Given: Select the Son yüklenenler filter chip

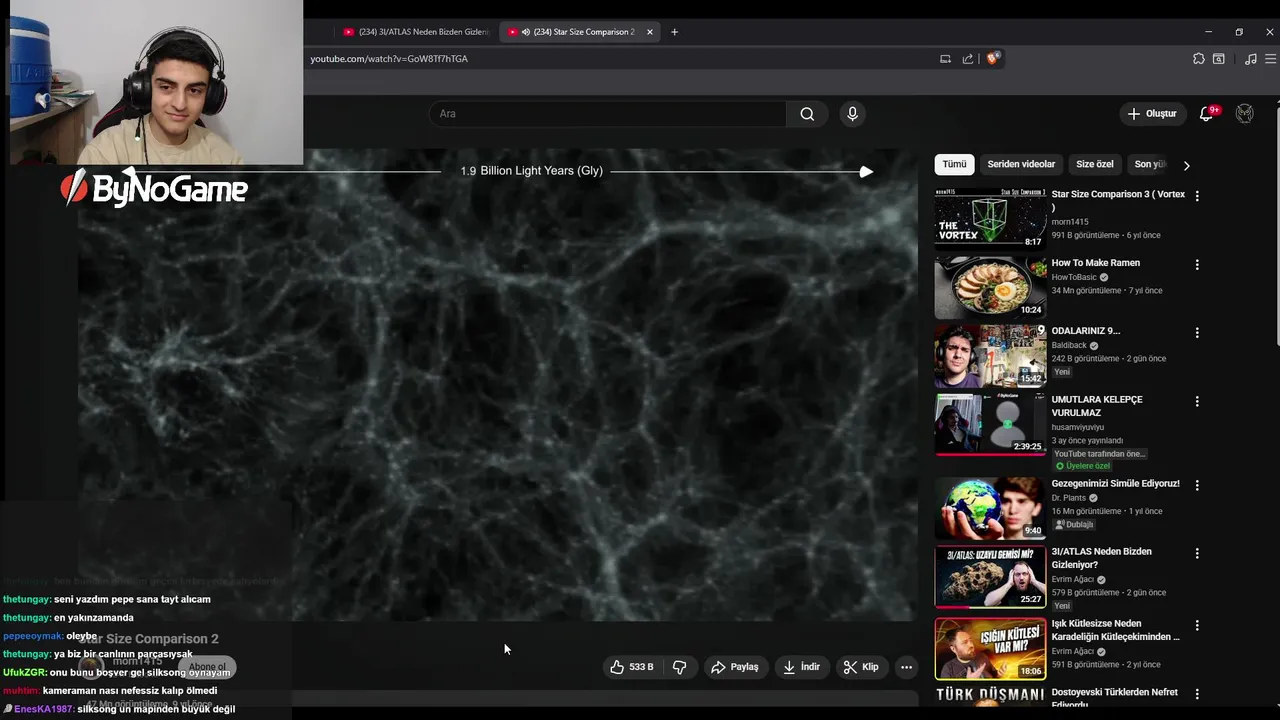Looking at the screenshot, I should click(x=1150, y=164).
